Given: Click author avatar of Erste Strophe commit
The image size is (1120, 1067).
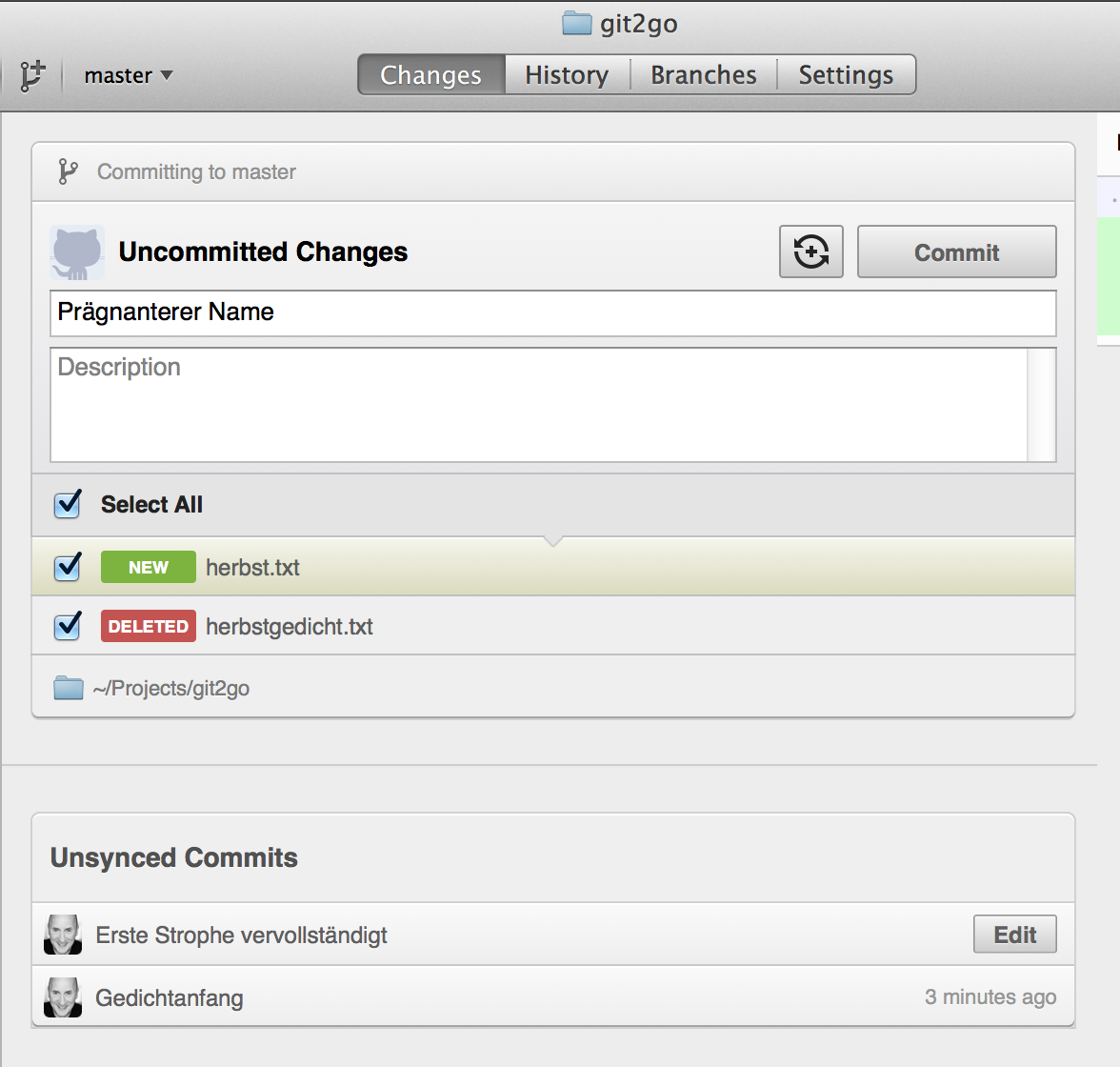Looking at the screenshot, I should (x=63, y=934).
